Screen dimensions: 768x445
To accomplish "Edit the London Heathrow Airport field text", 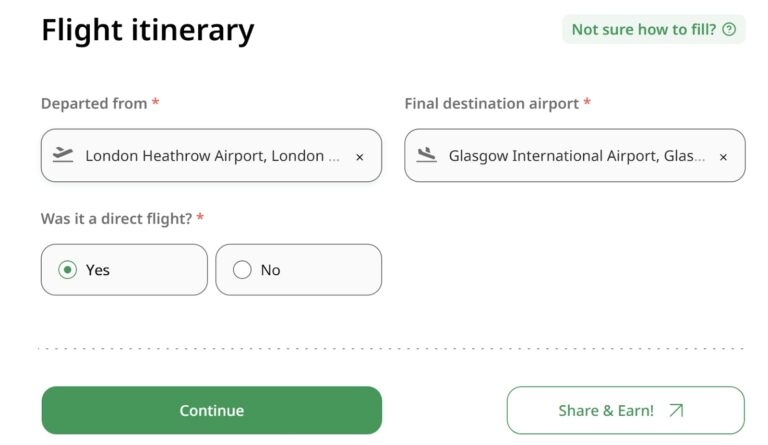I will coord(204,156).
